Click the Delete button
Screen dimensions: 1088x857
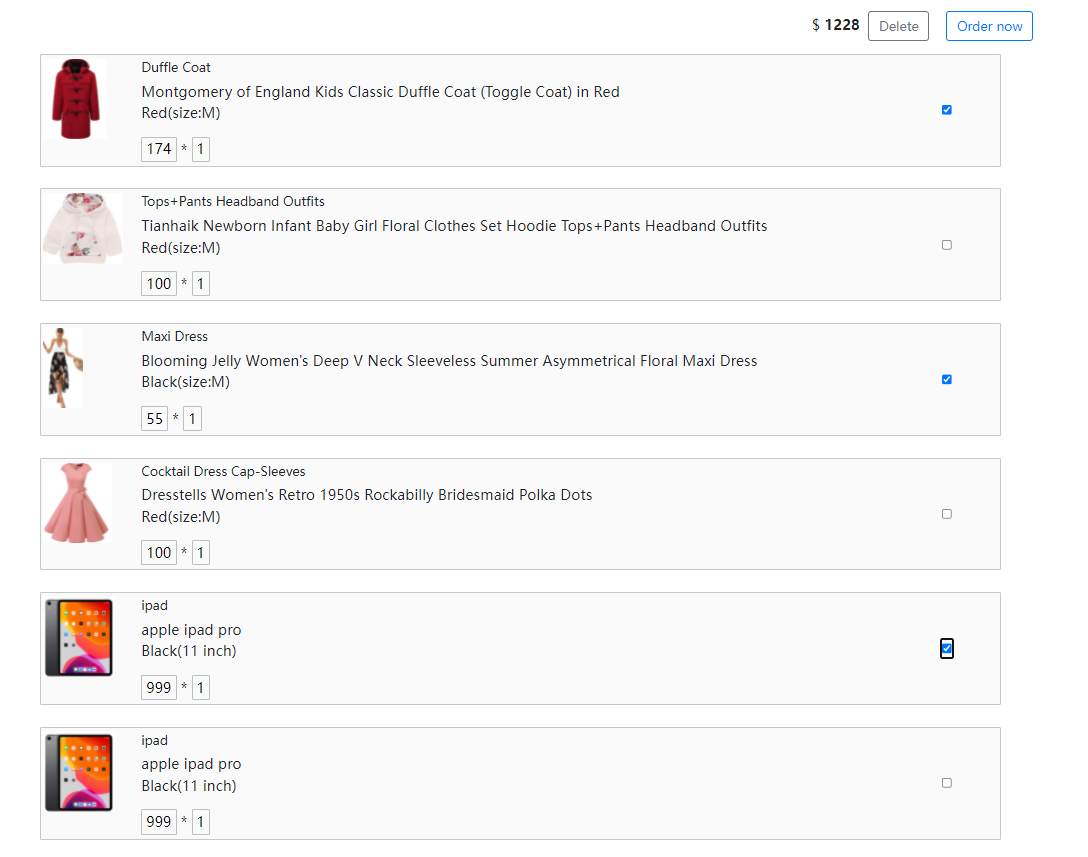point(898,26)
